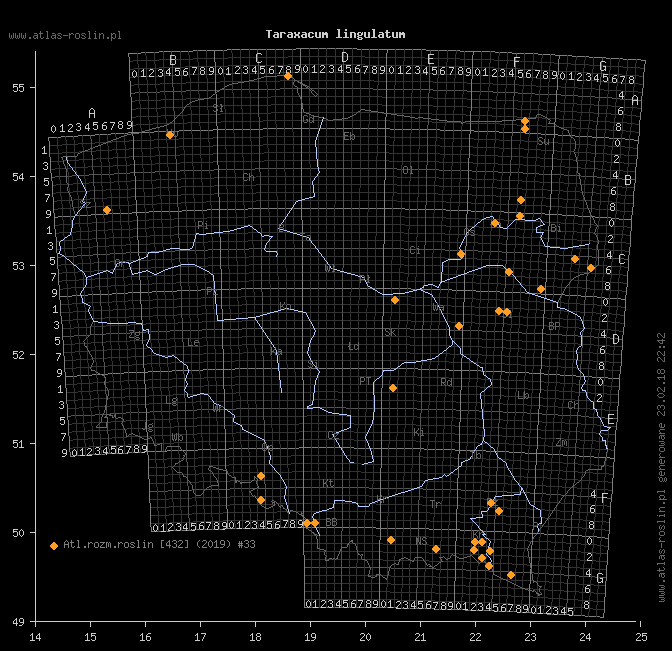Click the Su region label
This screenshot has height=651, width=672.
pyautogui.click(x=543, y=141)
